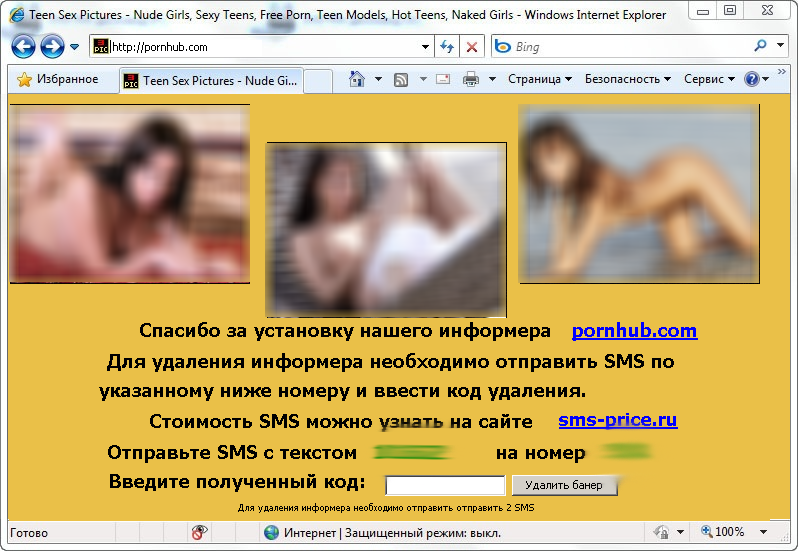
Task: Maximize the browser window
Action: 730,10
